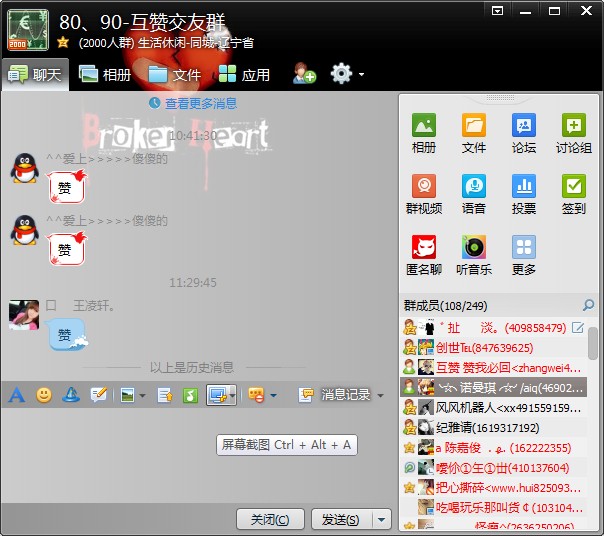
Task: Select member 扯淡 (409858479)
Action: click(494, 328)
